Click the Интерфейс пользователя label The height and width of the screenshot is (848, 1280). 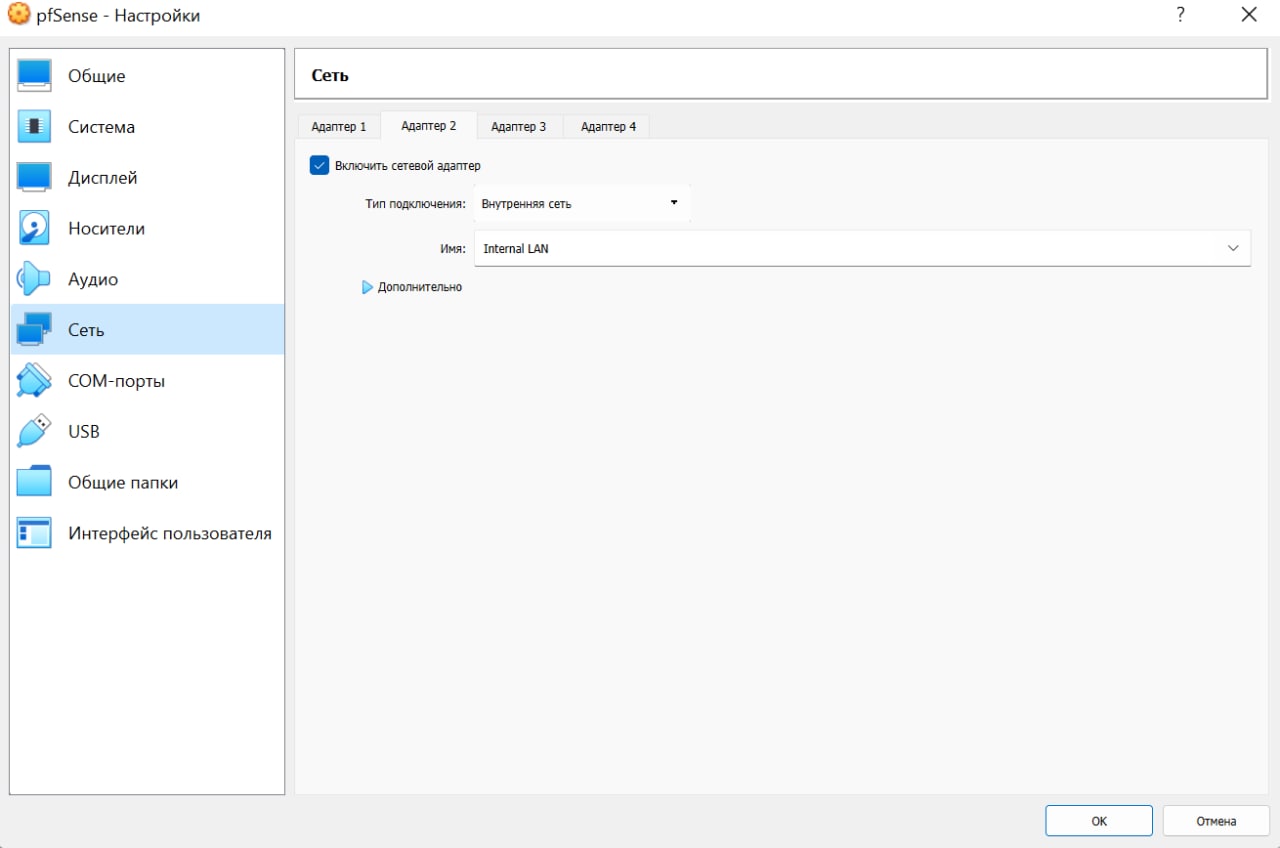pyautogui.click(x=170, y=533)
